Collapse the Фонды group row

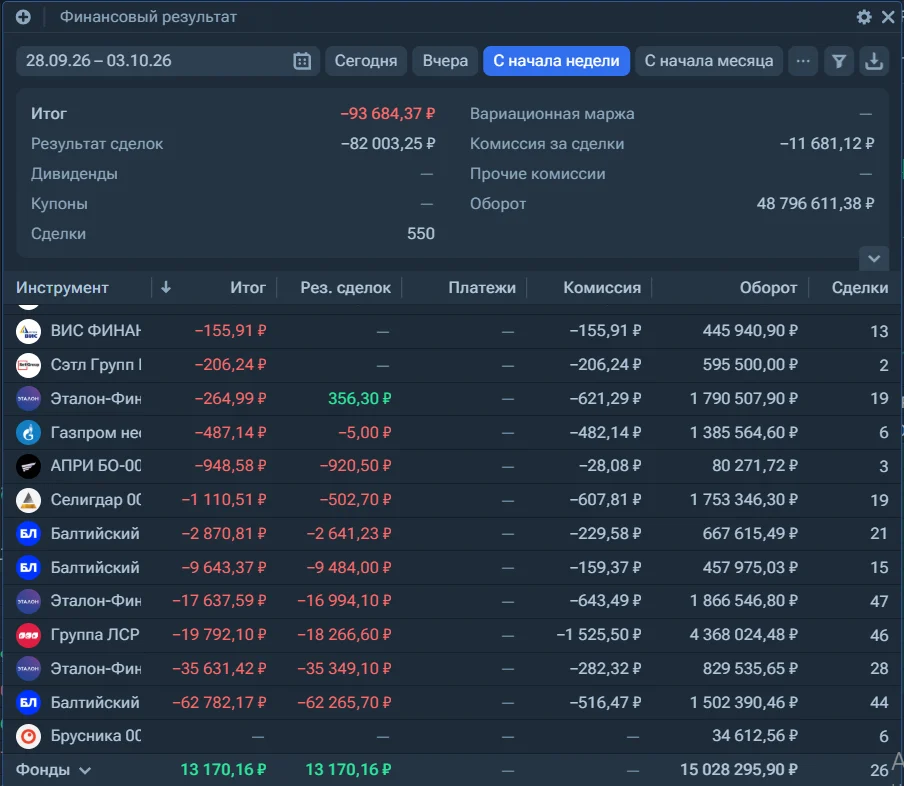pos(85,770)
